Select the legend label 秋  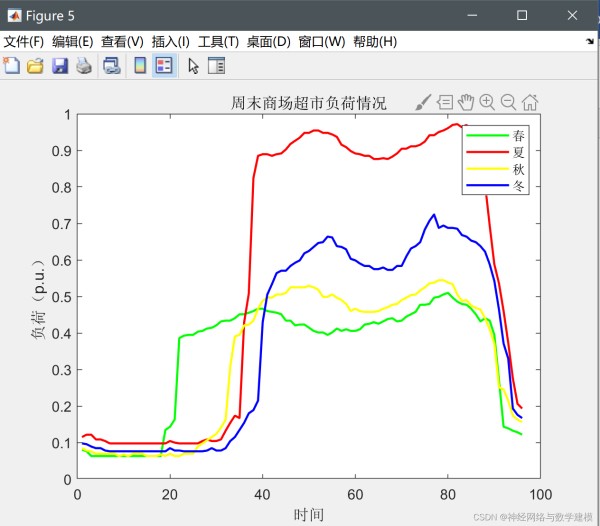tap(518, 169)
